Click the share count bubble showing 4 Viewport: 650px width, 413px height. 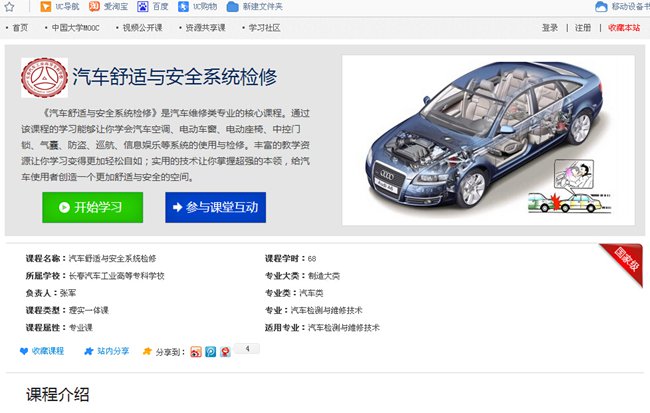point(247,349)
